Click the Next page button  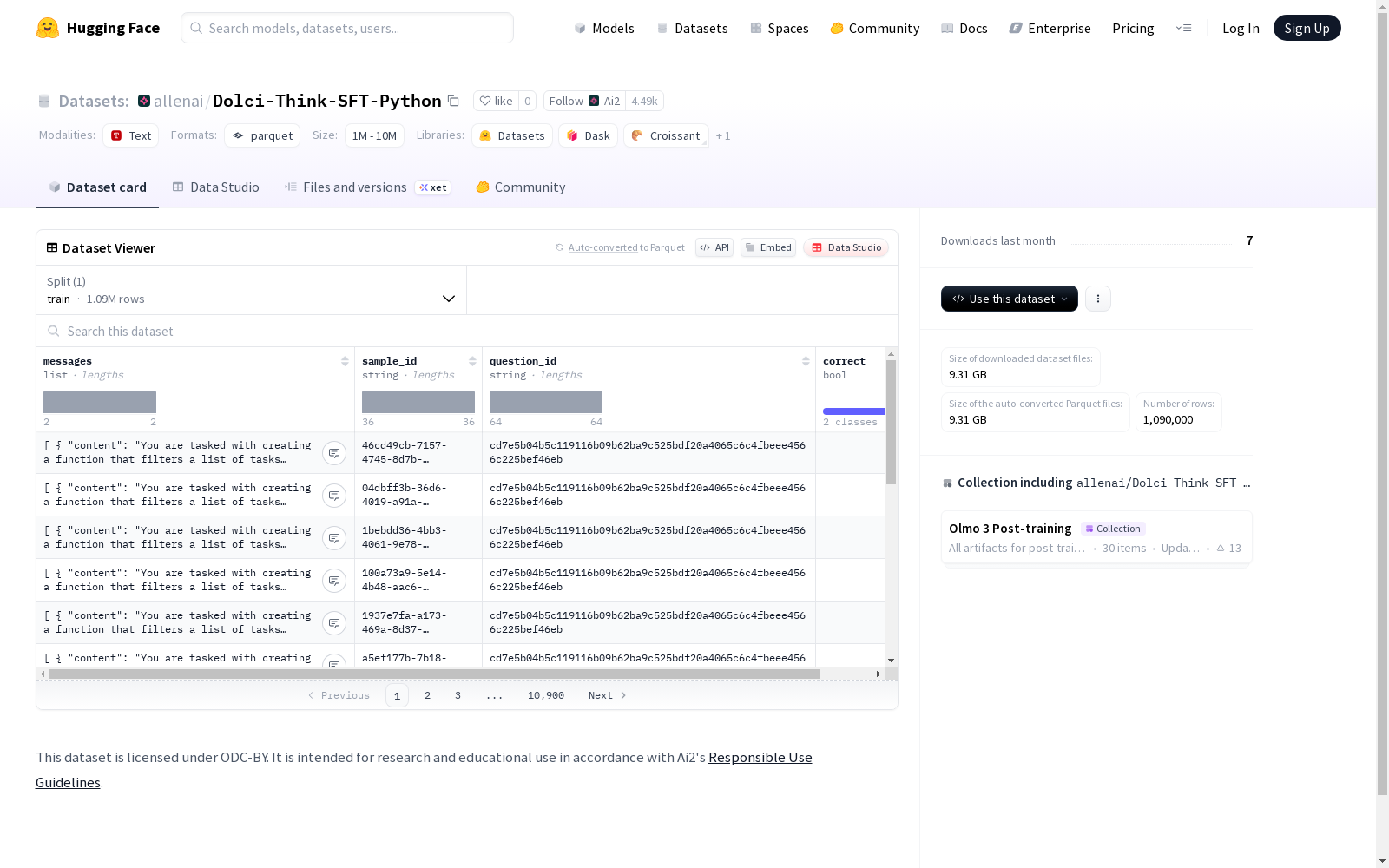pos(607,695)
